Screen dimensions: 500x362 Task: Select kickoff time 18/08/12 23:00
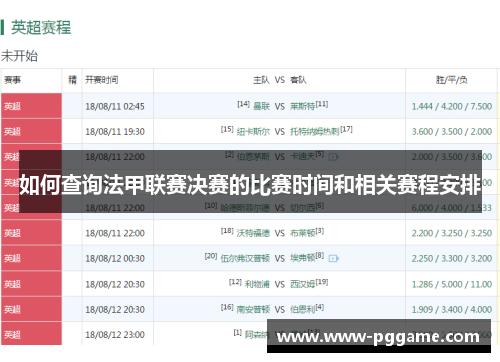tap(115, 335)
